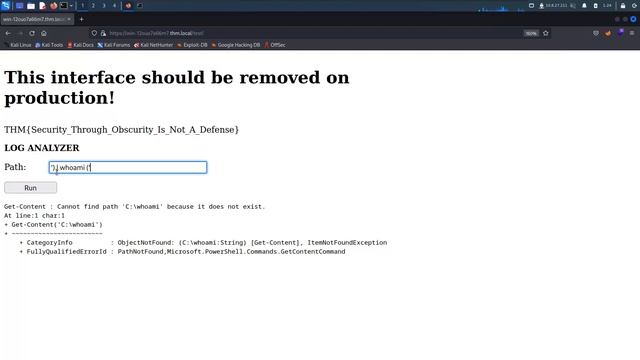Open the Kali NetHunter bookmark

coord(153,45)
